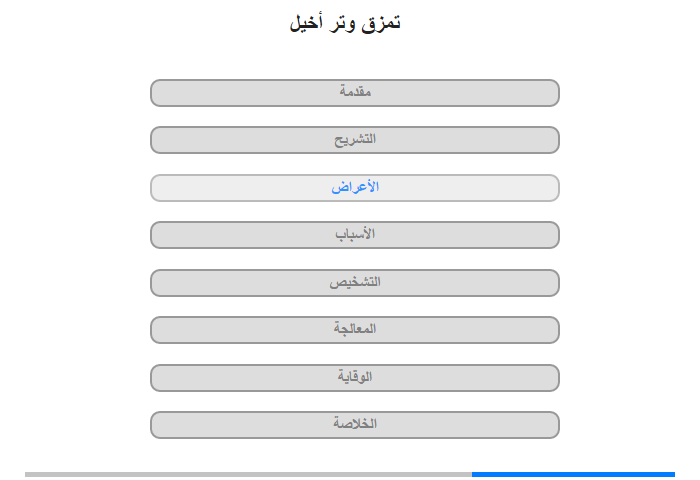Click where blue meets gray on progress bar
700x480 pixels.
click(472, 474)
